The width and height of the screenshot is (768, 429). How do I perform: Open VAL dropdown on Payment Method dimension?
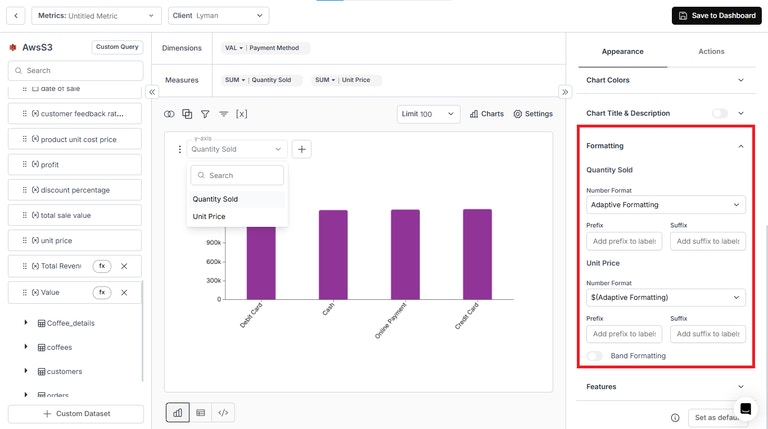click(x=234, y=48)
